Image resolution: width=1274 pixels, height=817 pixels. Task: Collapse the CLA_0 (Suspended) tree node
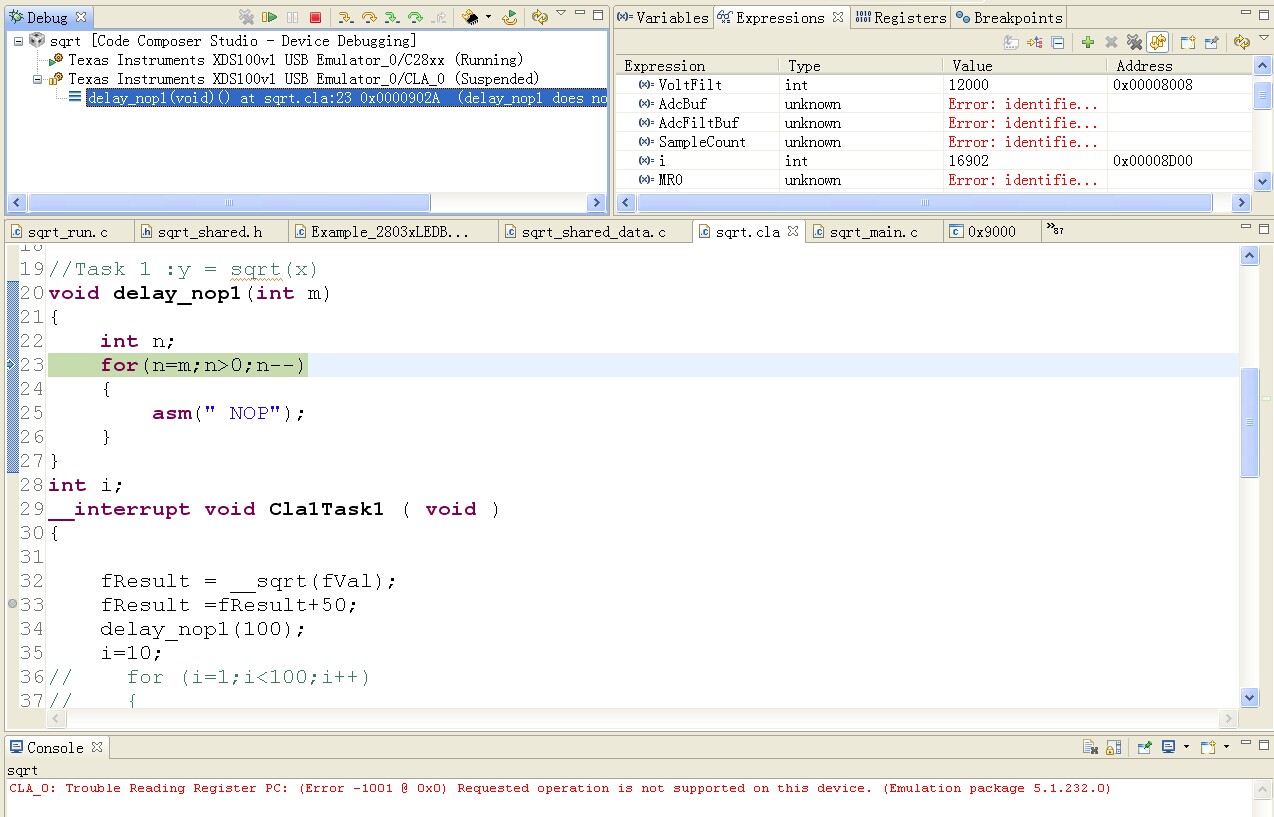pyautogui.click(x=38, y=79)
